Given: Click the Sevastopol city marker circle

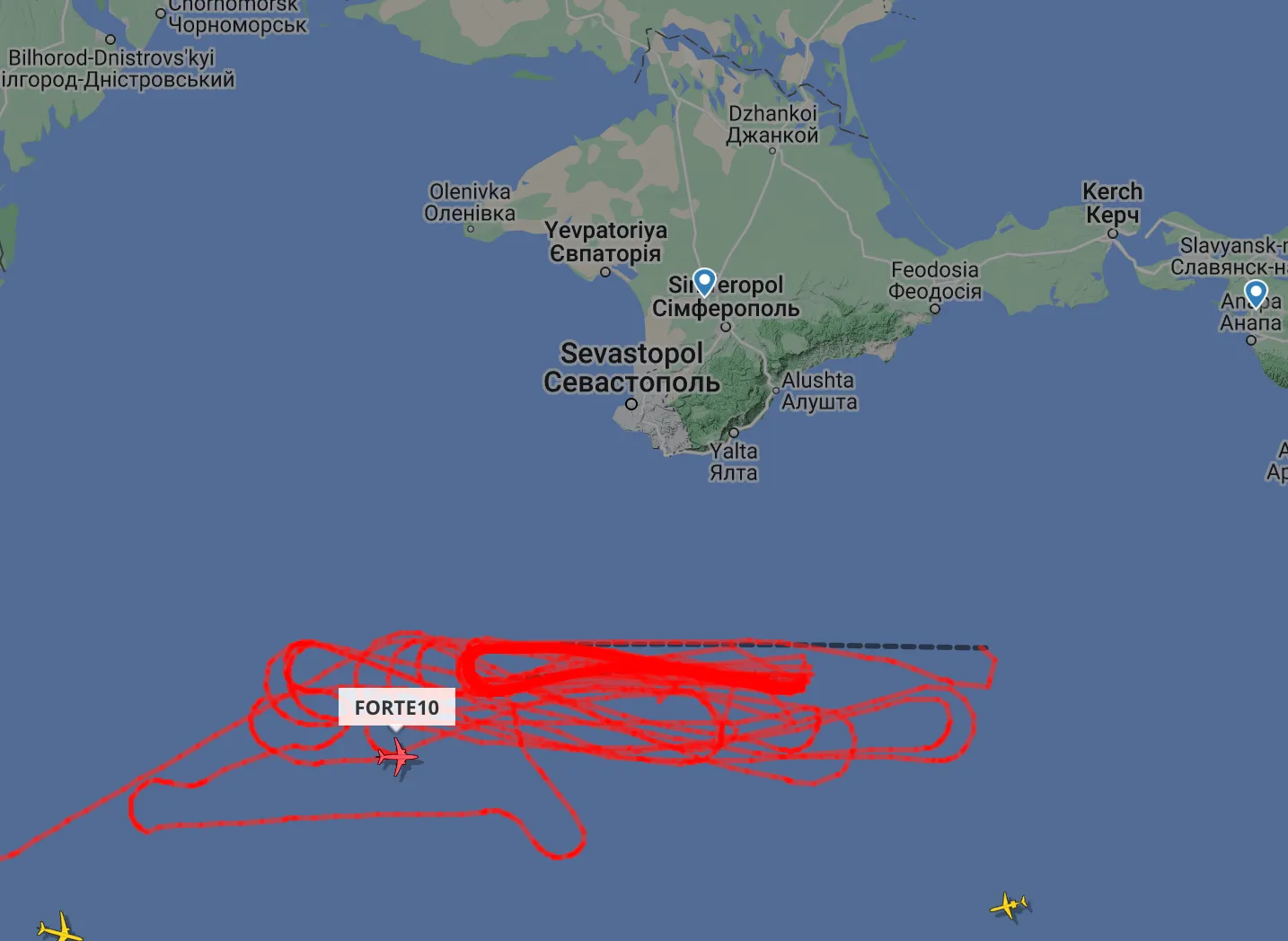Looking at the screenshot, I should pos(631,404).
